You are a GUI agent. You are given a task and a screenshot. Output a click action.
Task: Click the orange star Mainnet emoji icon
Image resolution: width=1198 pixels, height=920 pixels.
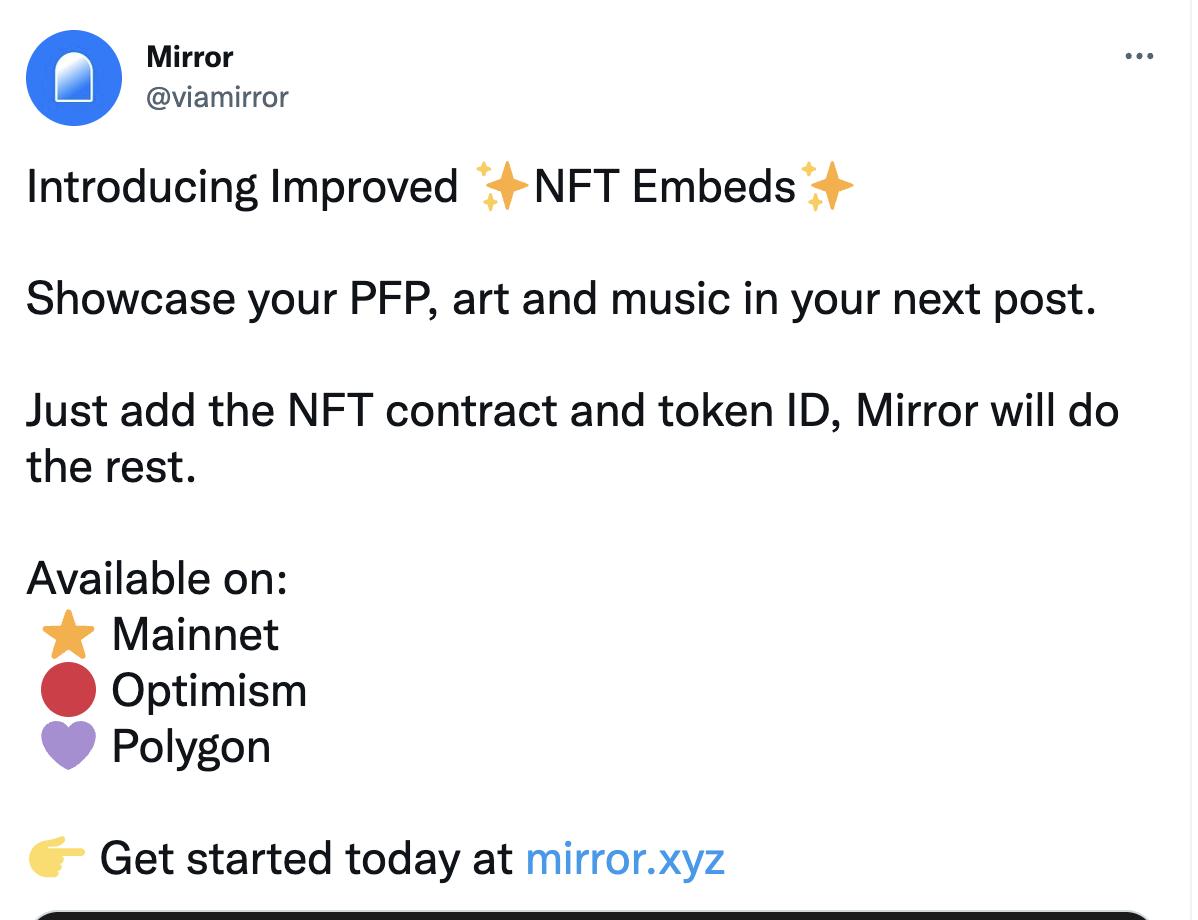pos(67,632)
